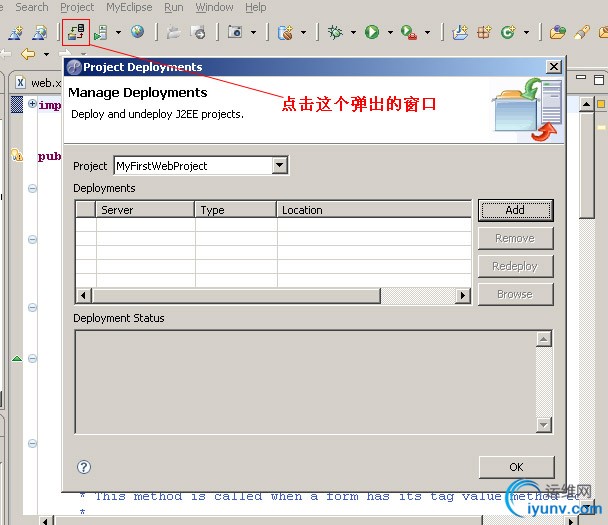Click the Open Type folder icon
The height and width of the screenshot is (525, 608).
[x=558, y=33]
